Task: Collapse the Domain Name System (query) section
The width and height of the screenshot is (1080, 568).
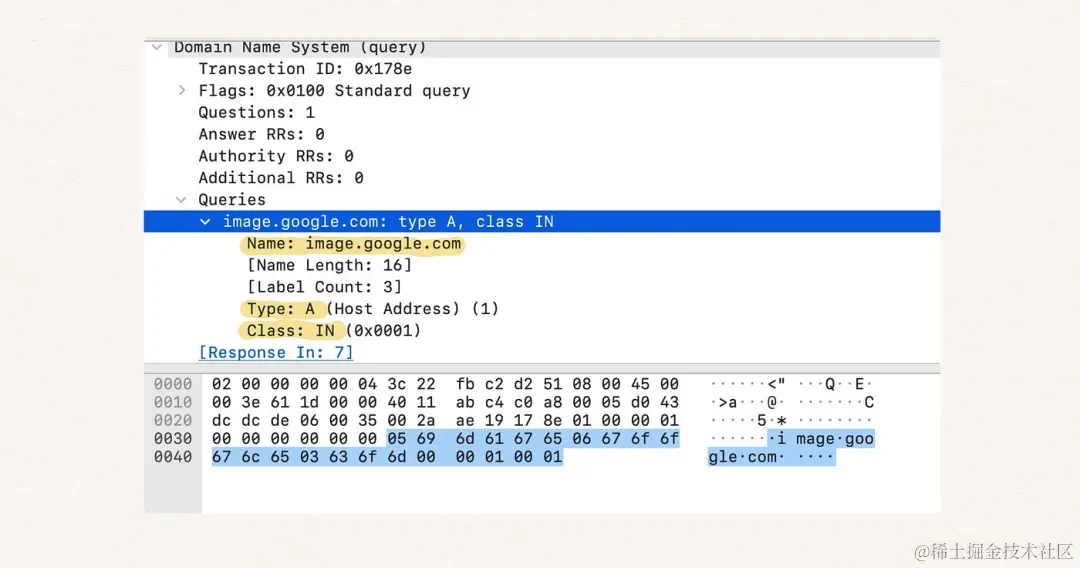Action: tap(157, 48)
